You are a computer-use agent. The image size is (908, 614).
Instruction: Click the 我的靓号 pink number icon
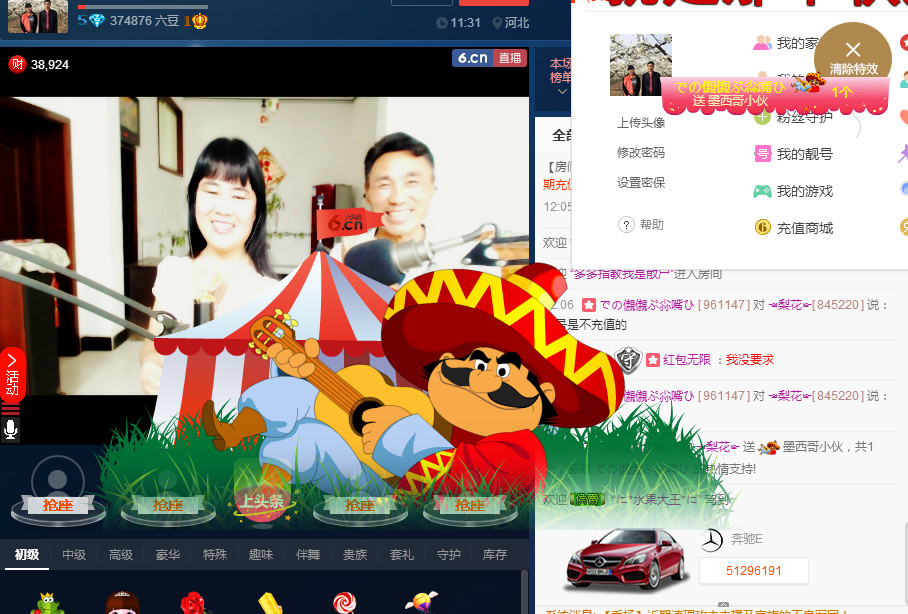tap(763, 154)
